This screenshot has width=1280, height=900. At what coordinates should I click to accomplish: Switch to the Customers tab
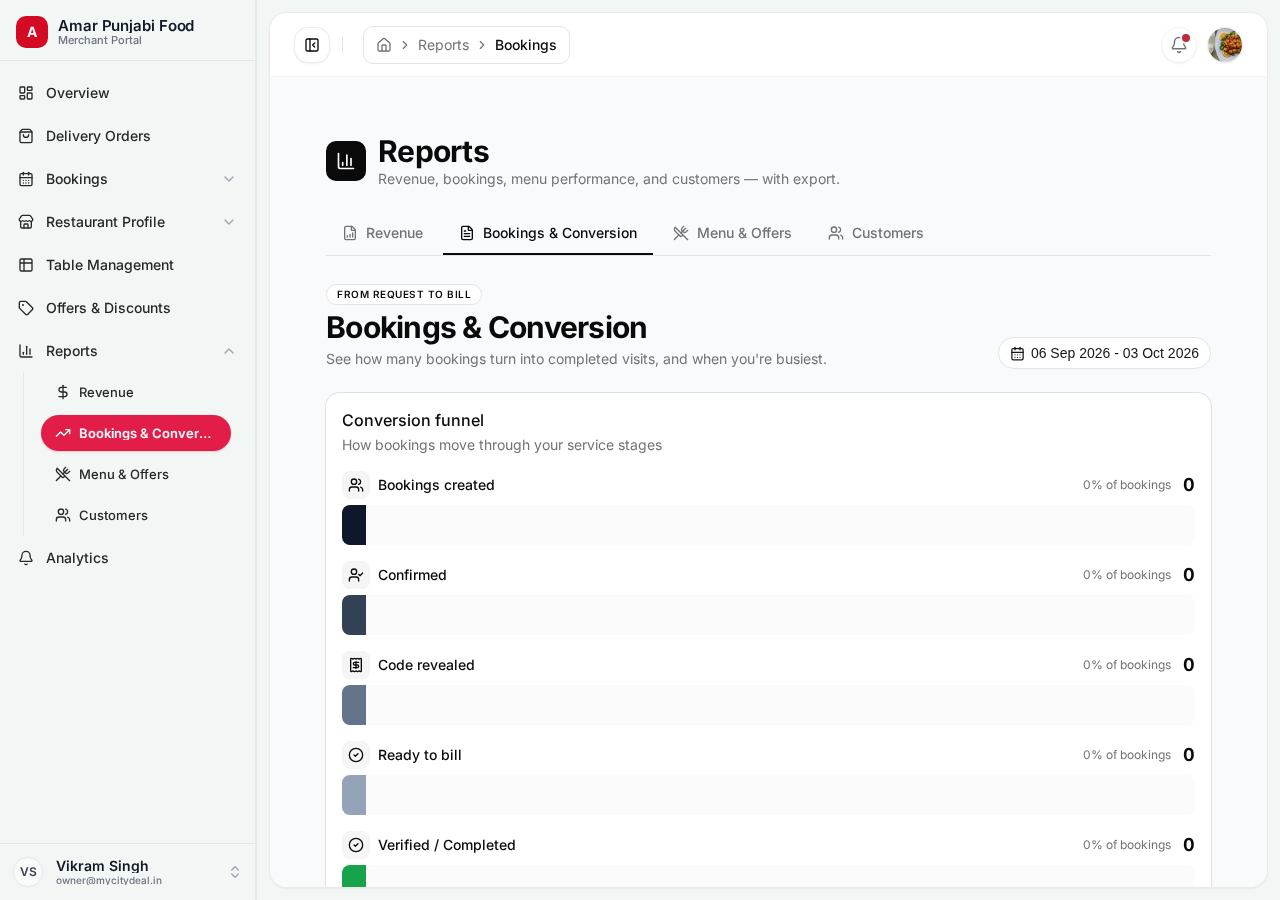pyautogui.click(x=876, y=233)
